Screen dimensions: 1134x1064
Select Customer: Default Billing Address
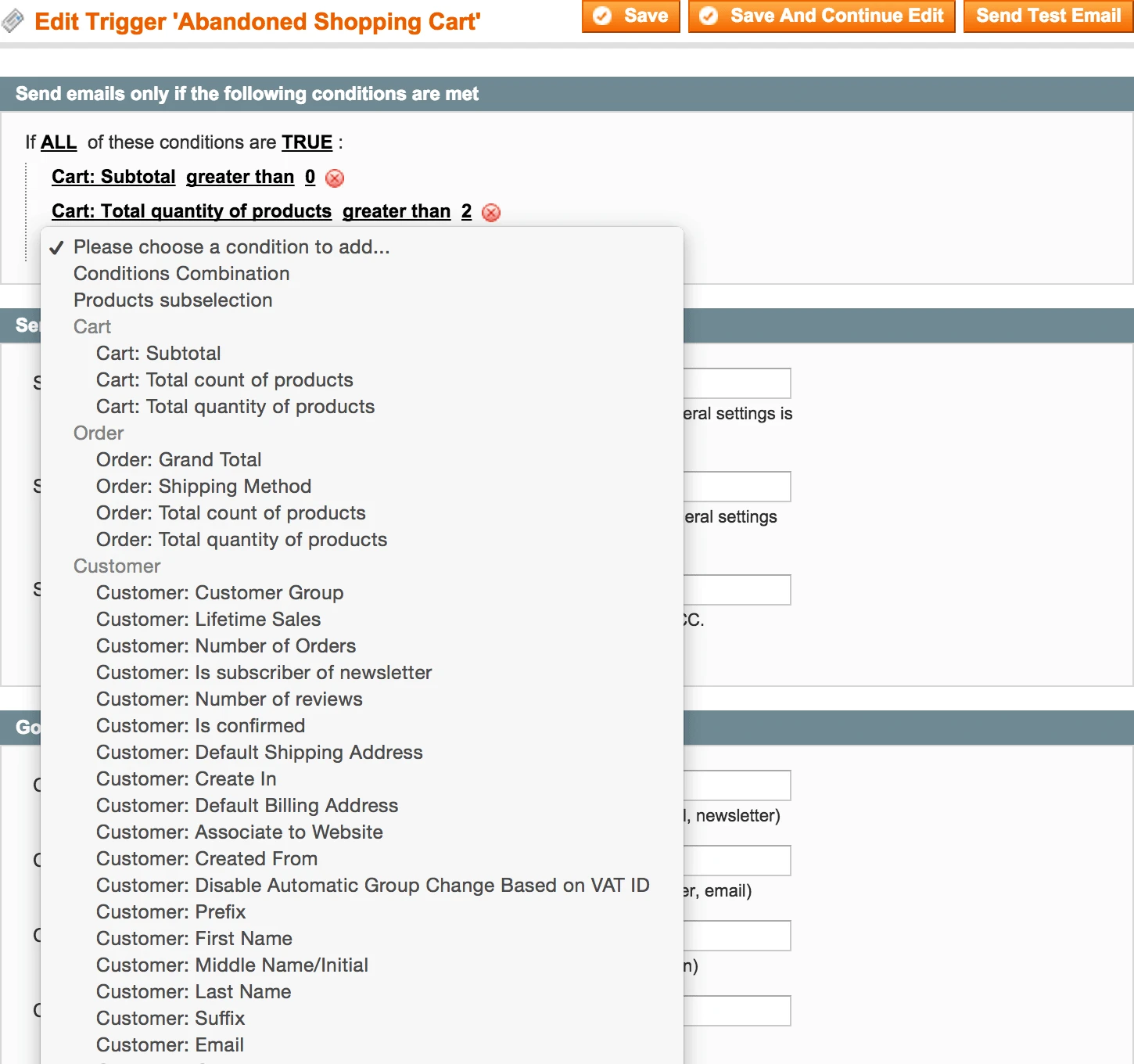247,806
